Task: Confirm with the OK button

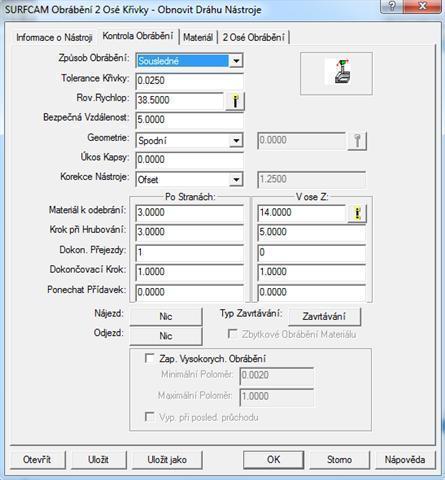Action: coord(273,460)
